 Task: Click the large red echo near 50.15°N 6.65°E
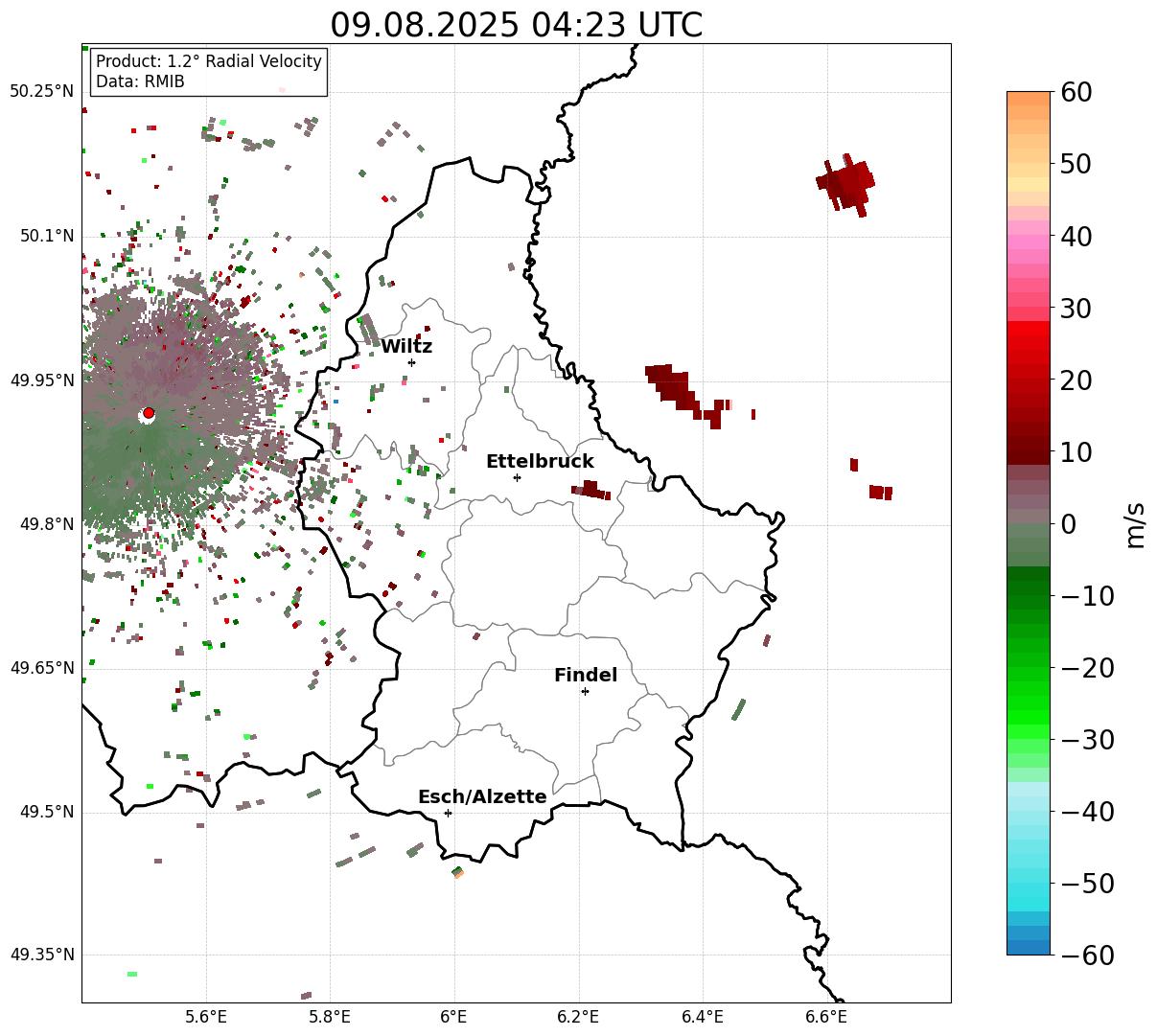pos(846,184)
